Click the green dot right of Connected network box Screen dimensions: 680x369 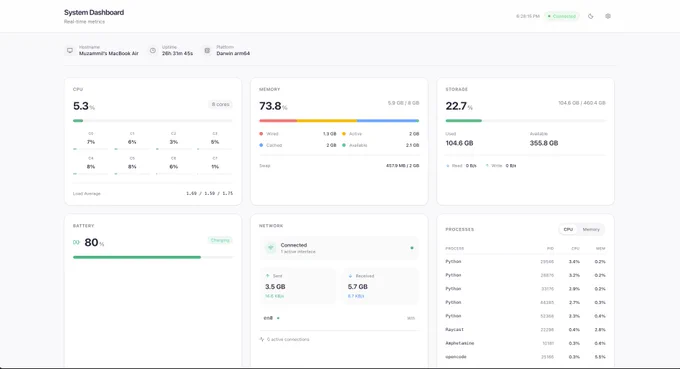pos(412,248)
